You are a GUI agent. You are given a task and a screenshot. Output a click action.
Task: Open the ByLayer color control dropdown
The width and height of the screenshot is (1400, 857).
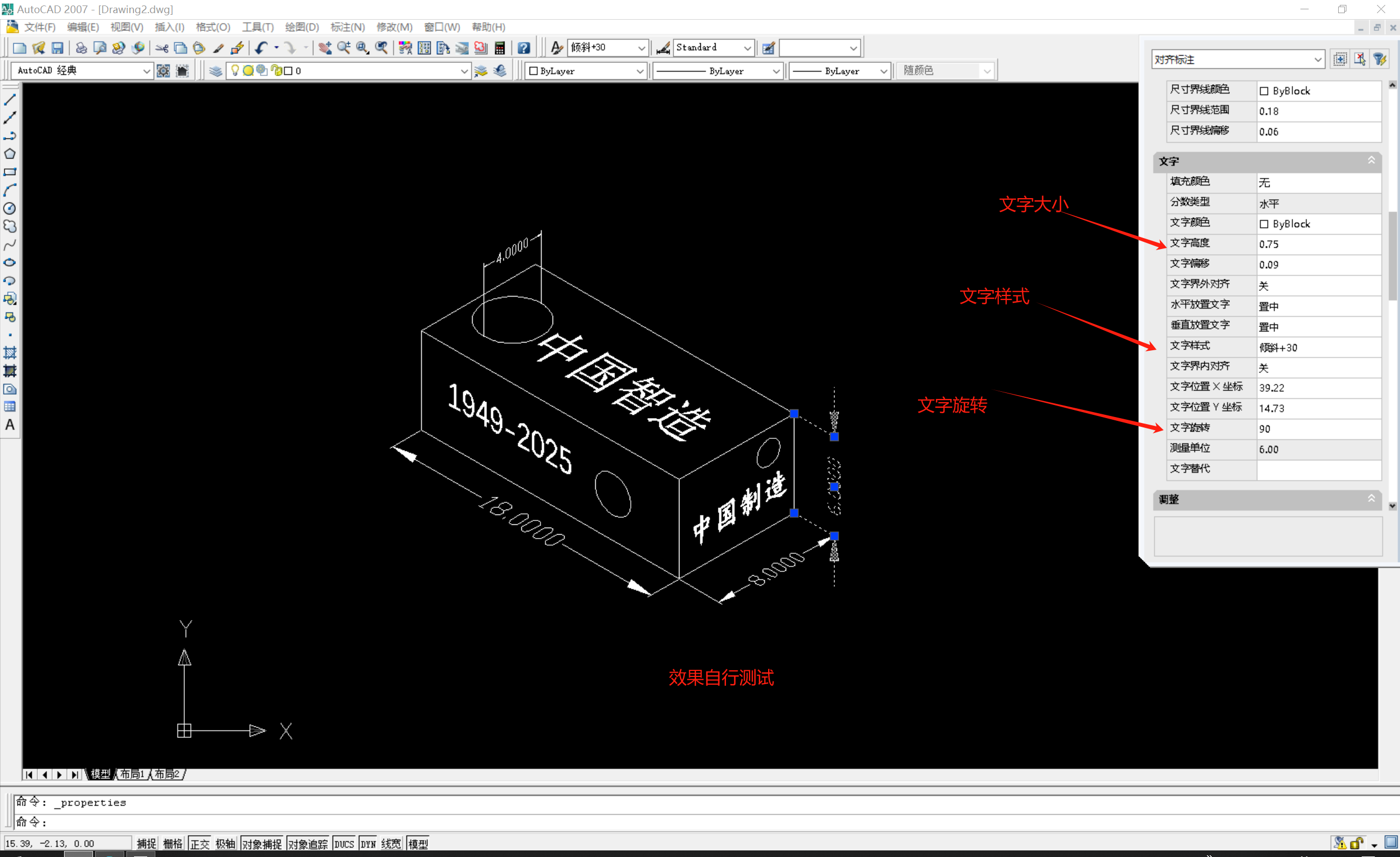[x=640, y=71]
